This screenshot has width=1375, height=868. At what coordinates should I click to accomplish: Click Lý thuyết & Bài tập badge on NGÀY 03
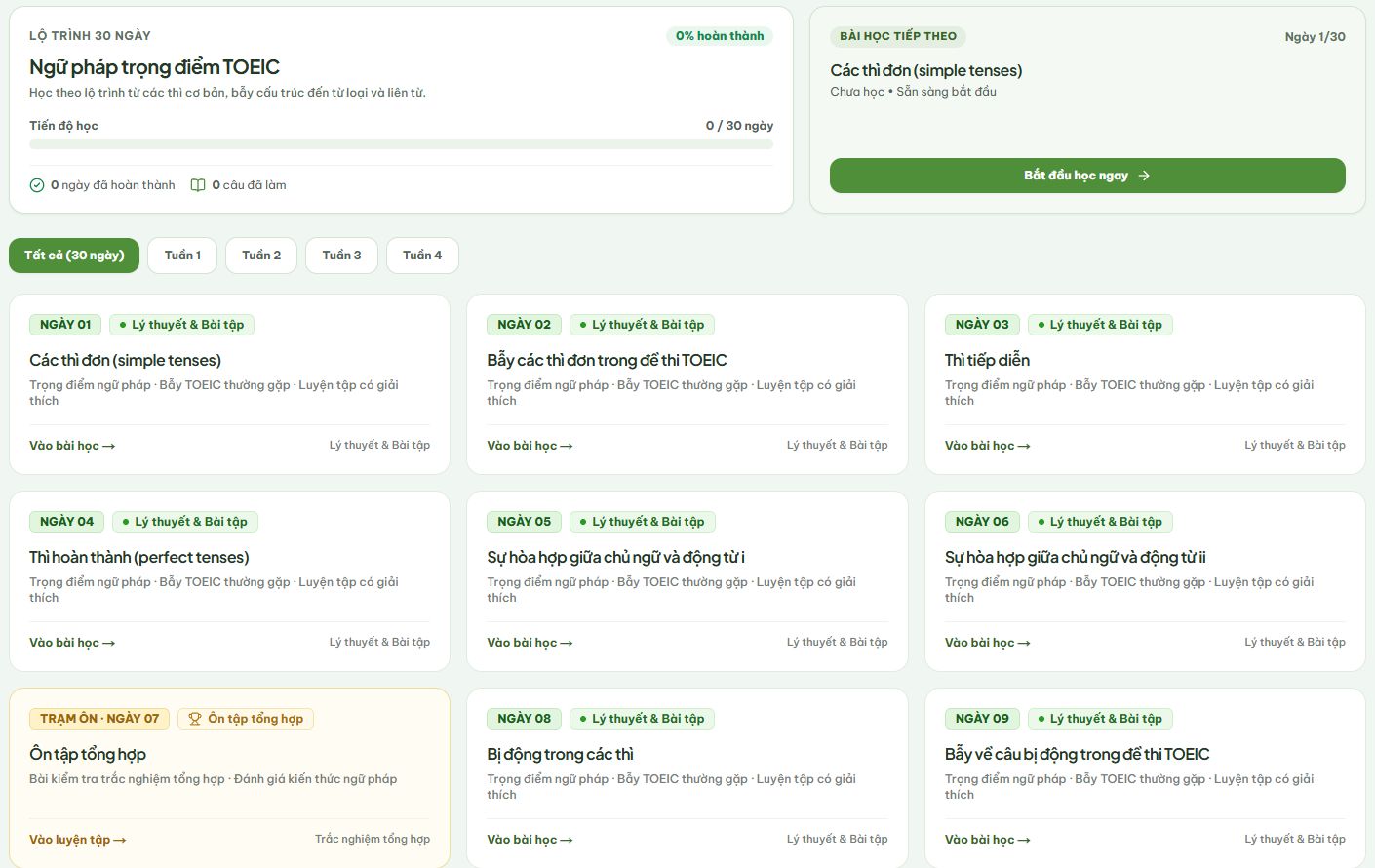(x=1100, y=325)
